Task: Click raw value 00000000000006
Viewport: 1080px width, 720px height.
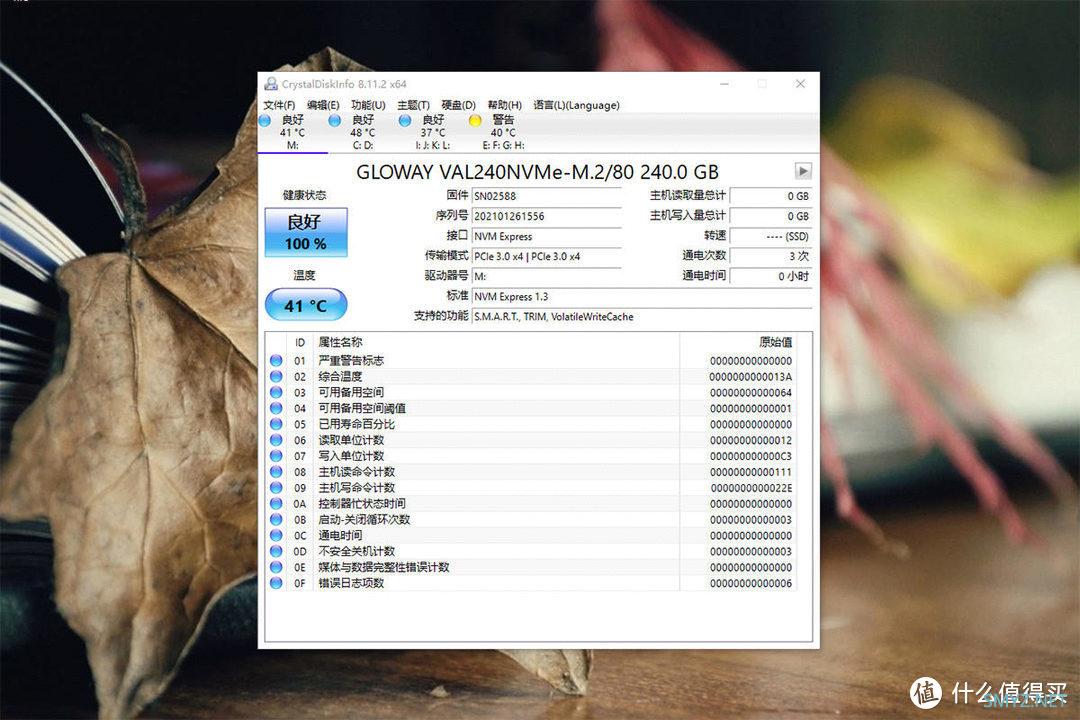Action: 751,584
